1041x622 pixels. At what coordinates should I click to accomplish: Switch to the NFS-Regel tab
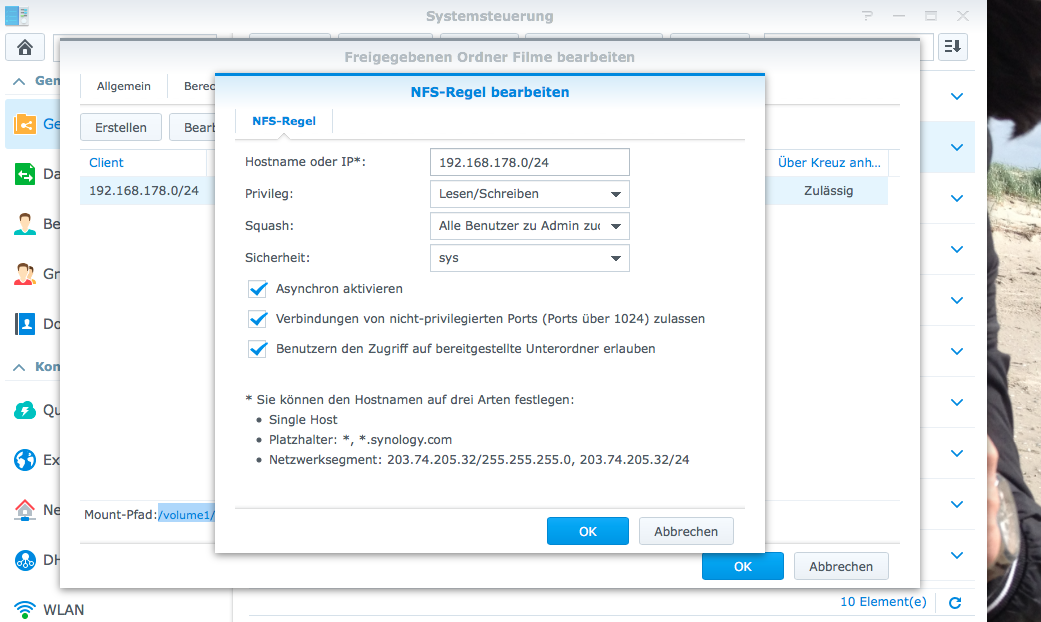point(283,121)
